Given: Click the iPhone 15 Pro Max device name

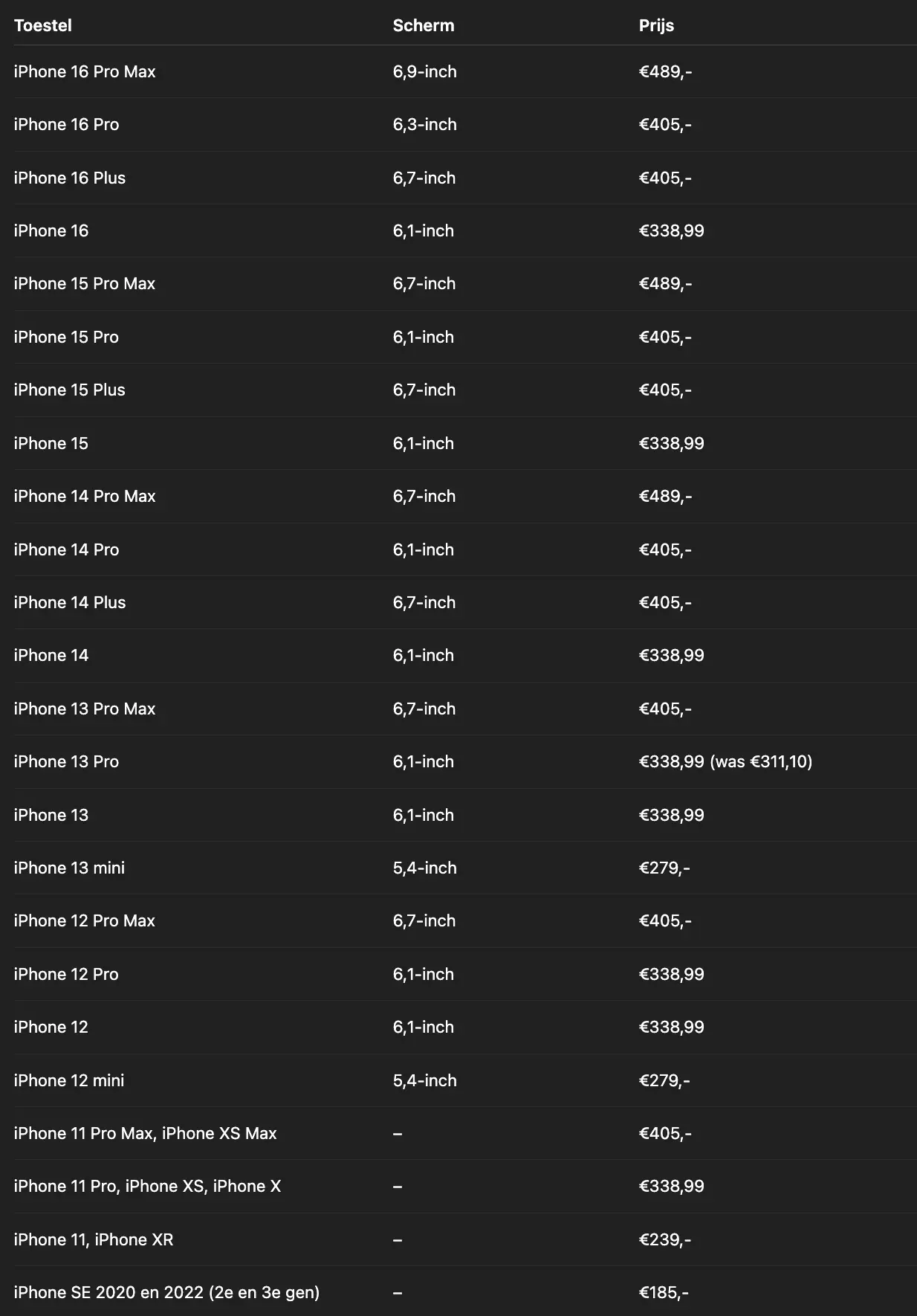Looking at the screenshot, I should (85, 283).
